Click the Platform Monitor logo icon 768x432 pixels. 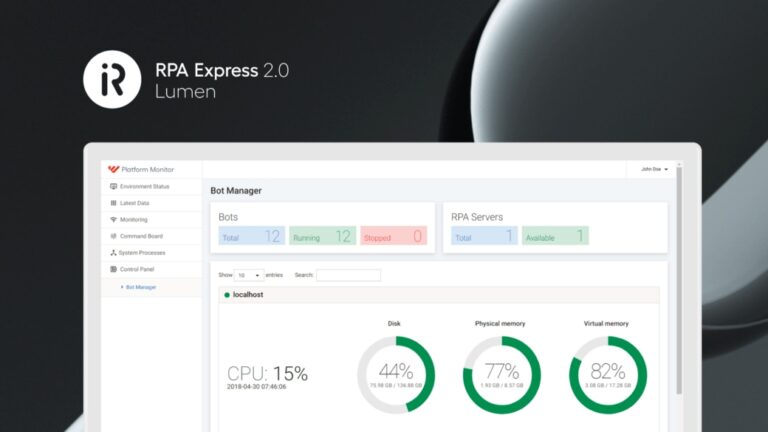tap(114, 169)
